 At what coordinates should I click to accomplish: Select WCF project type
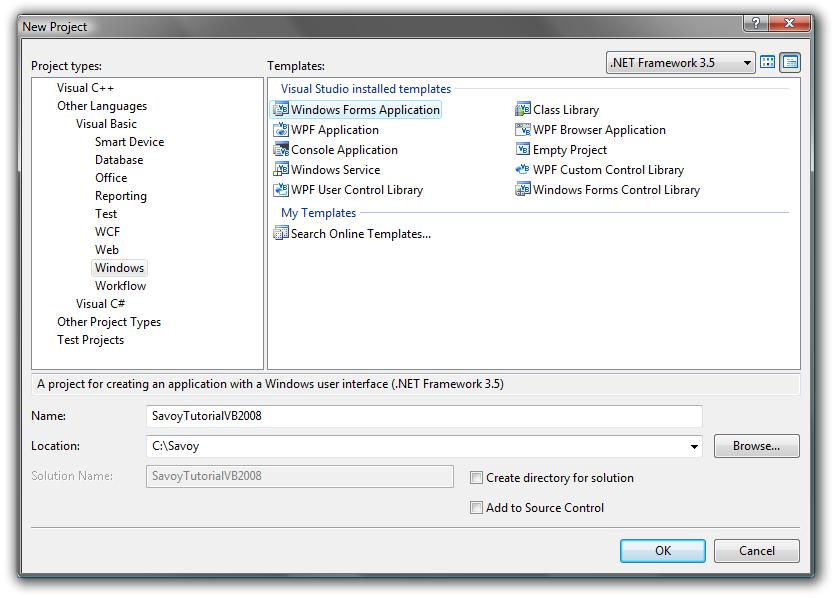(x=107, y=232)
